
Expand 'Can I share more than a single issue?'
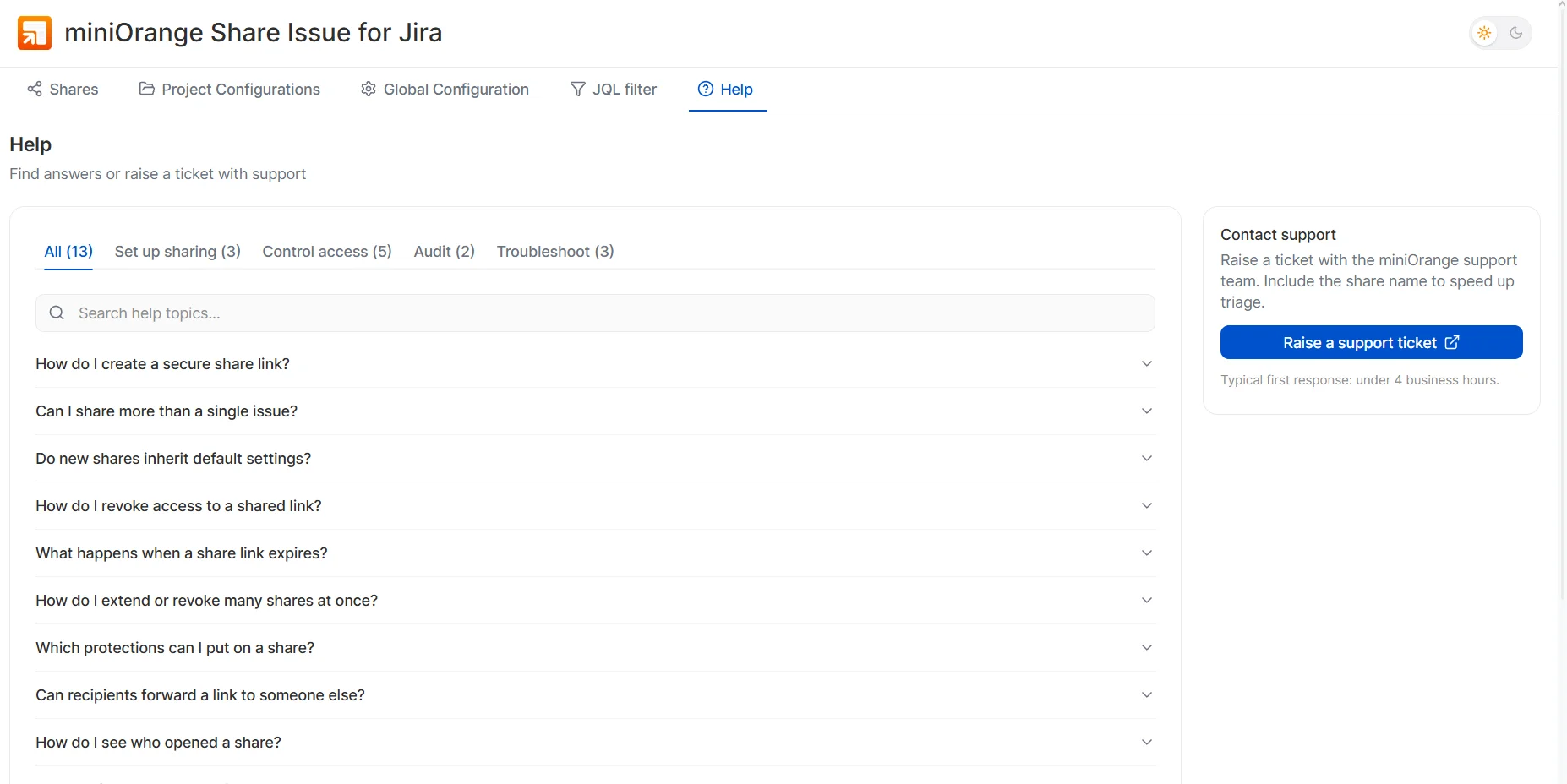point(595,411)
